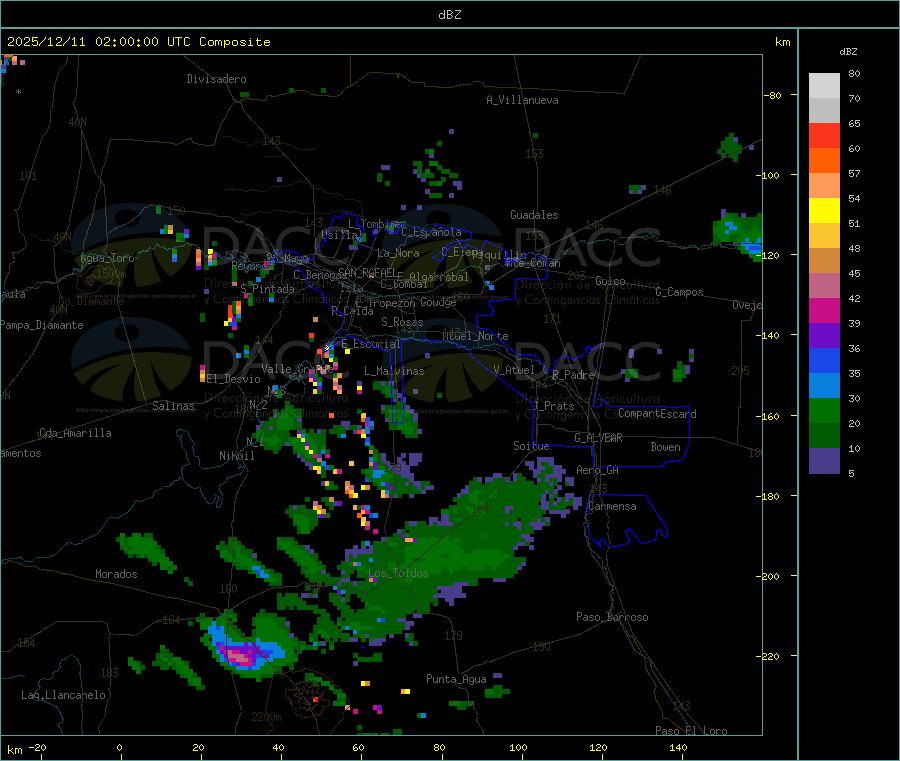Viewport: 900px width, 761px height.
Task: Click the yellow 54-51 dBZ legend swatch
Action: pos(824,211)
